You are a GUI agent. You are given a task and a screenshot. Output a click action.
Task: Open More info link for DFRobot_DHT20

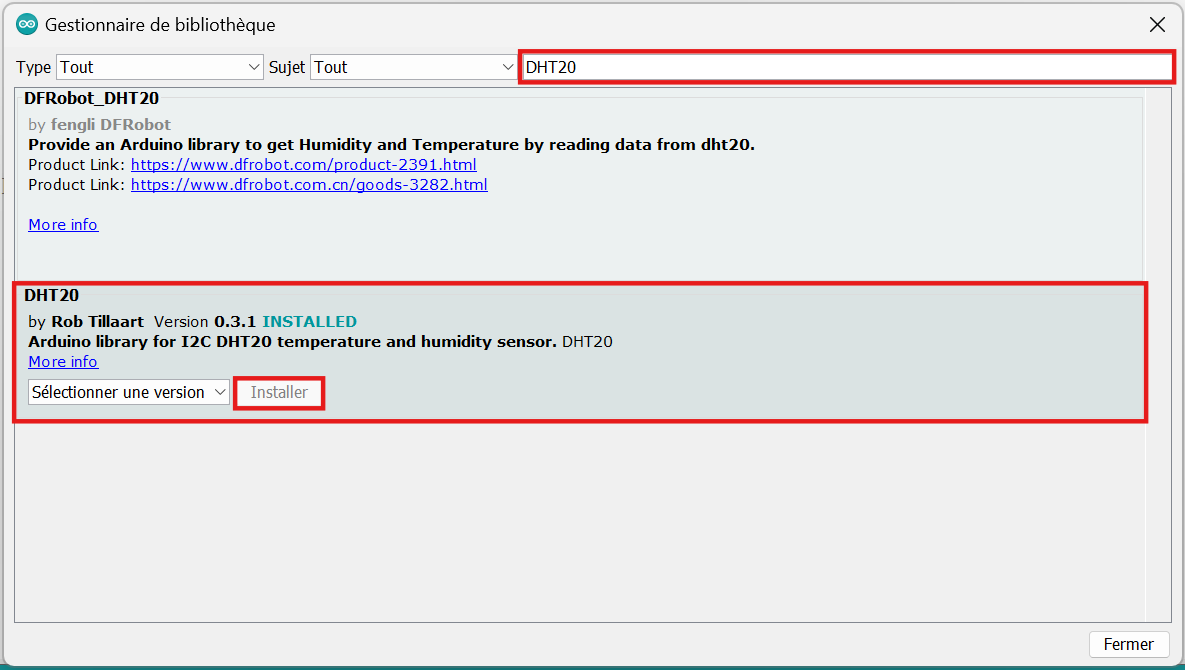(63, 224)
